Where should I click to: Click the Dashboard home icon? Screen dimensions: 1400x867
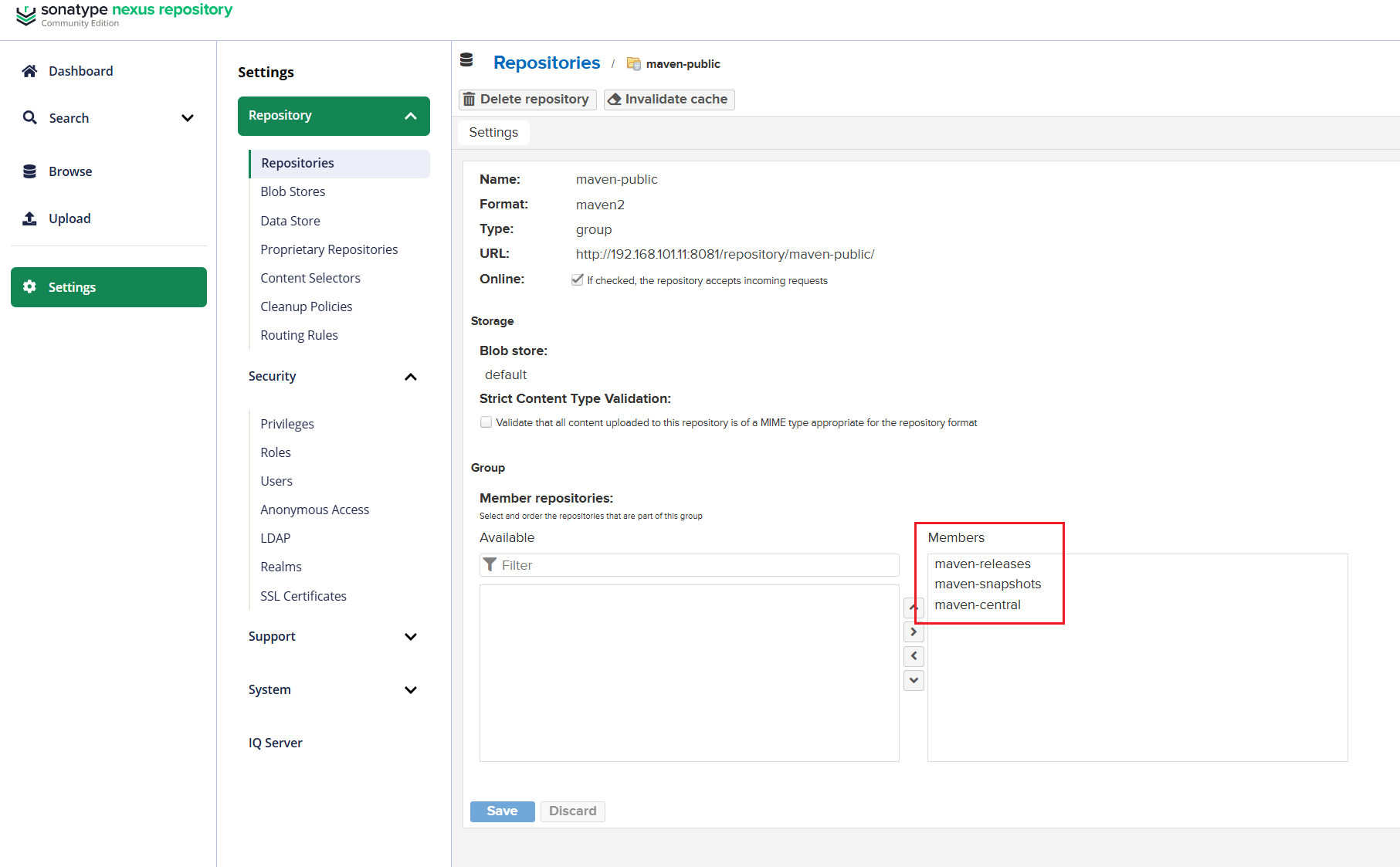[x=29, y=71]
